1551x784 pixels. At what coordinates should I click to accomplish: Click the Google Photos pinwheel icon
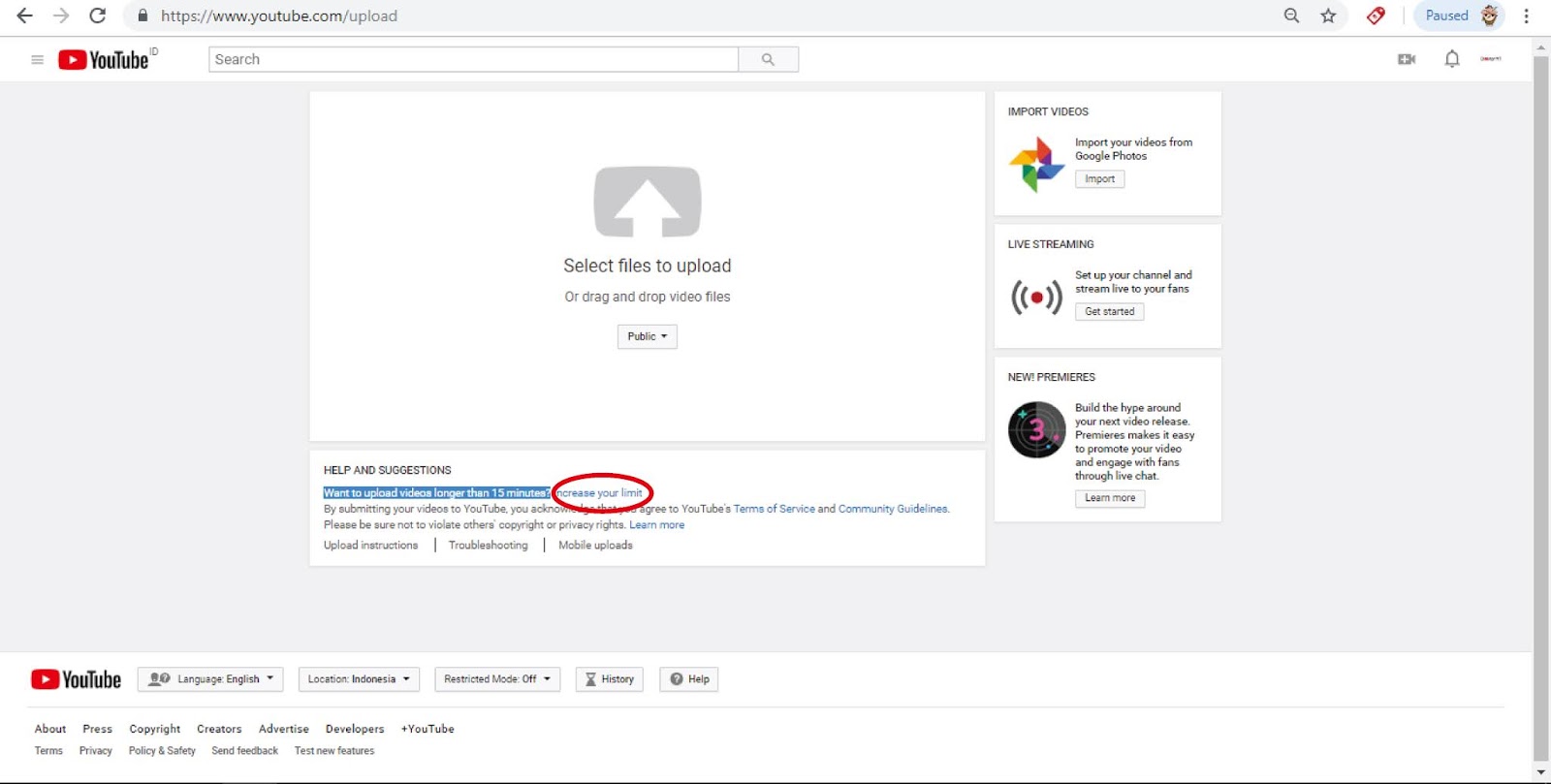[x=1036, y=164]
